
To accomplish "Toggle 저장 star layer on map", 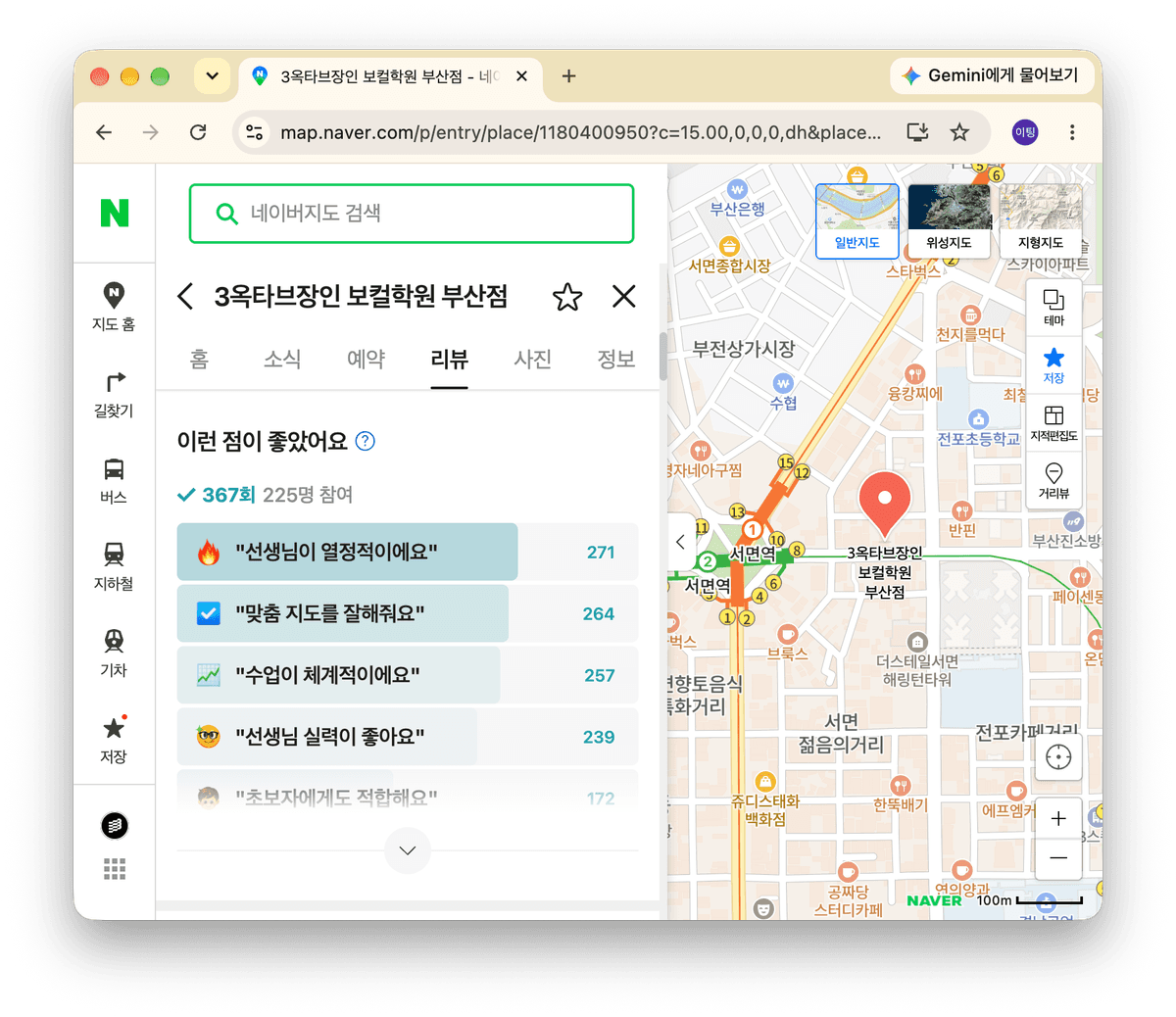I will click(1053, 364).
